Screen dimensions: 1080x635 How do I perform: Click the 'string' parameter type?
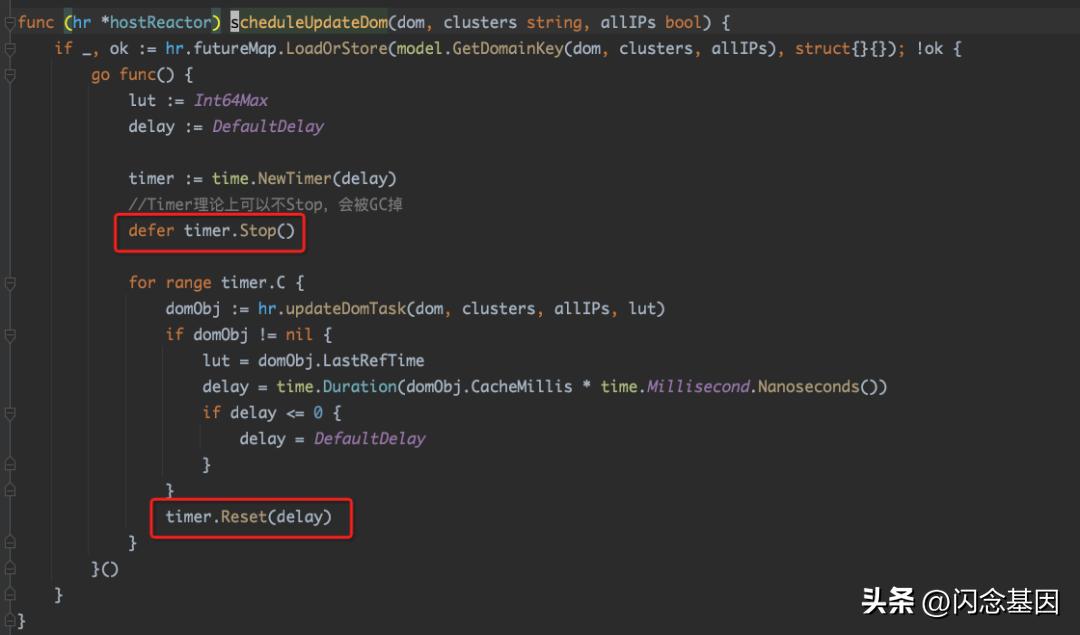(x=554, y=23)
